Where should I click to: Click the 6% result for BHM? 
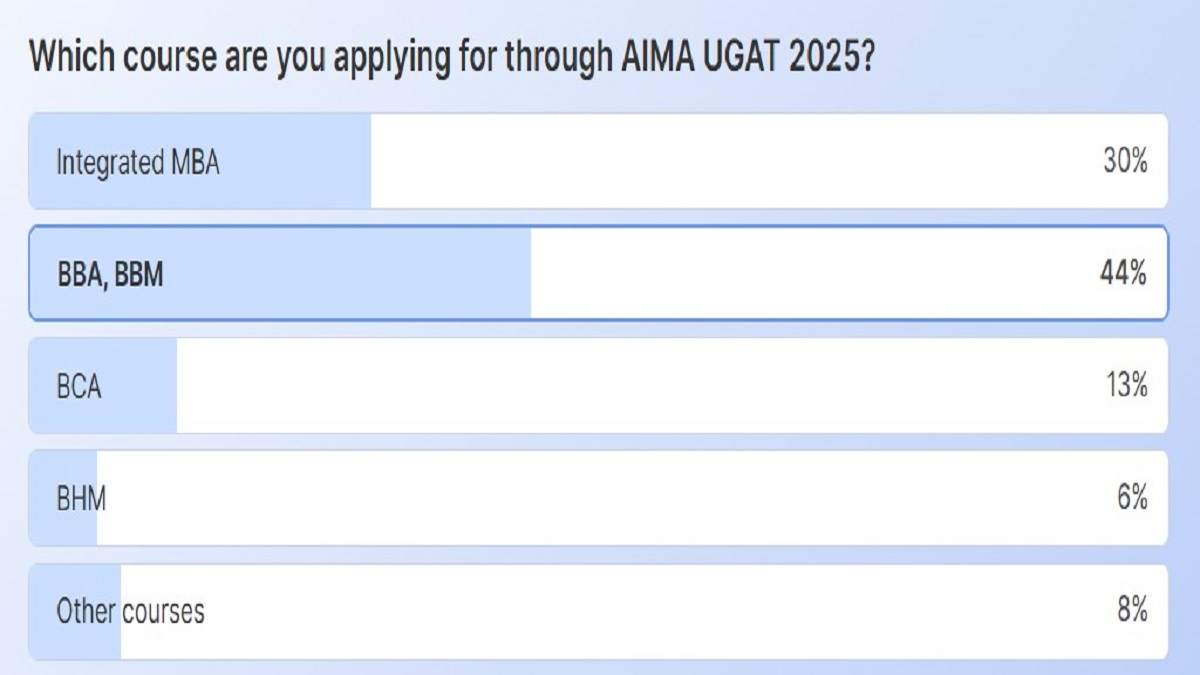click(x=1131, y=498)
